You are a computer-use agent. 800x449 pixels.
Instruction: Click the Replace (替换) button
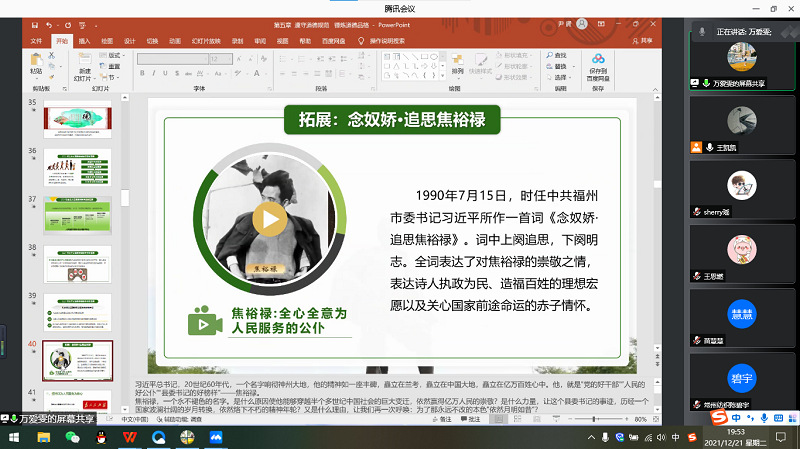tap(557, 65)
